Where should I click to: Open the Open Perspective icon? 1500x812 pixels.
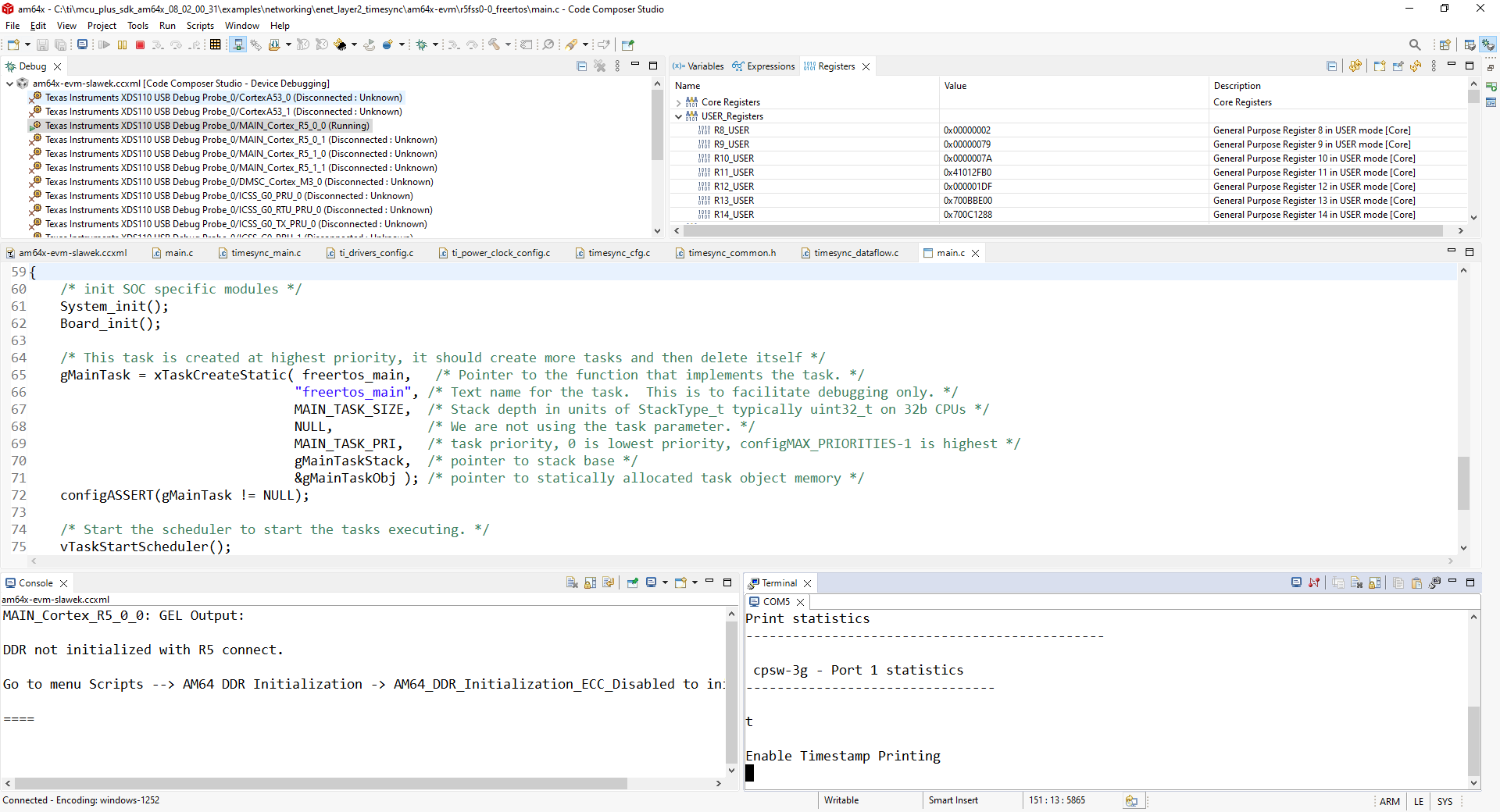(x=1445, y=45)
